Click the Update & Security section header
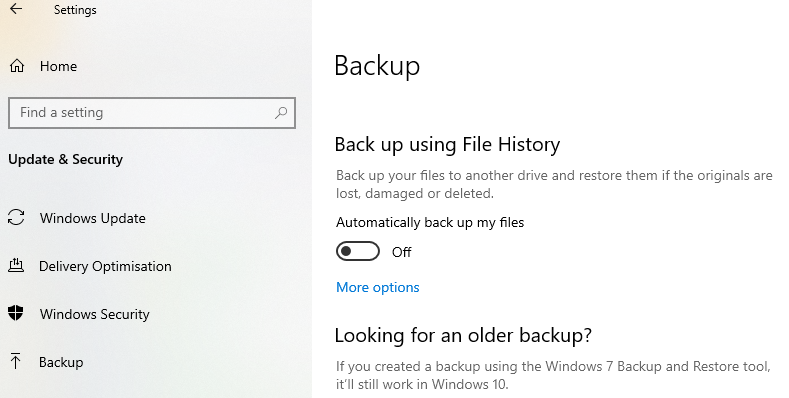 (65, 160)
